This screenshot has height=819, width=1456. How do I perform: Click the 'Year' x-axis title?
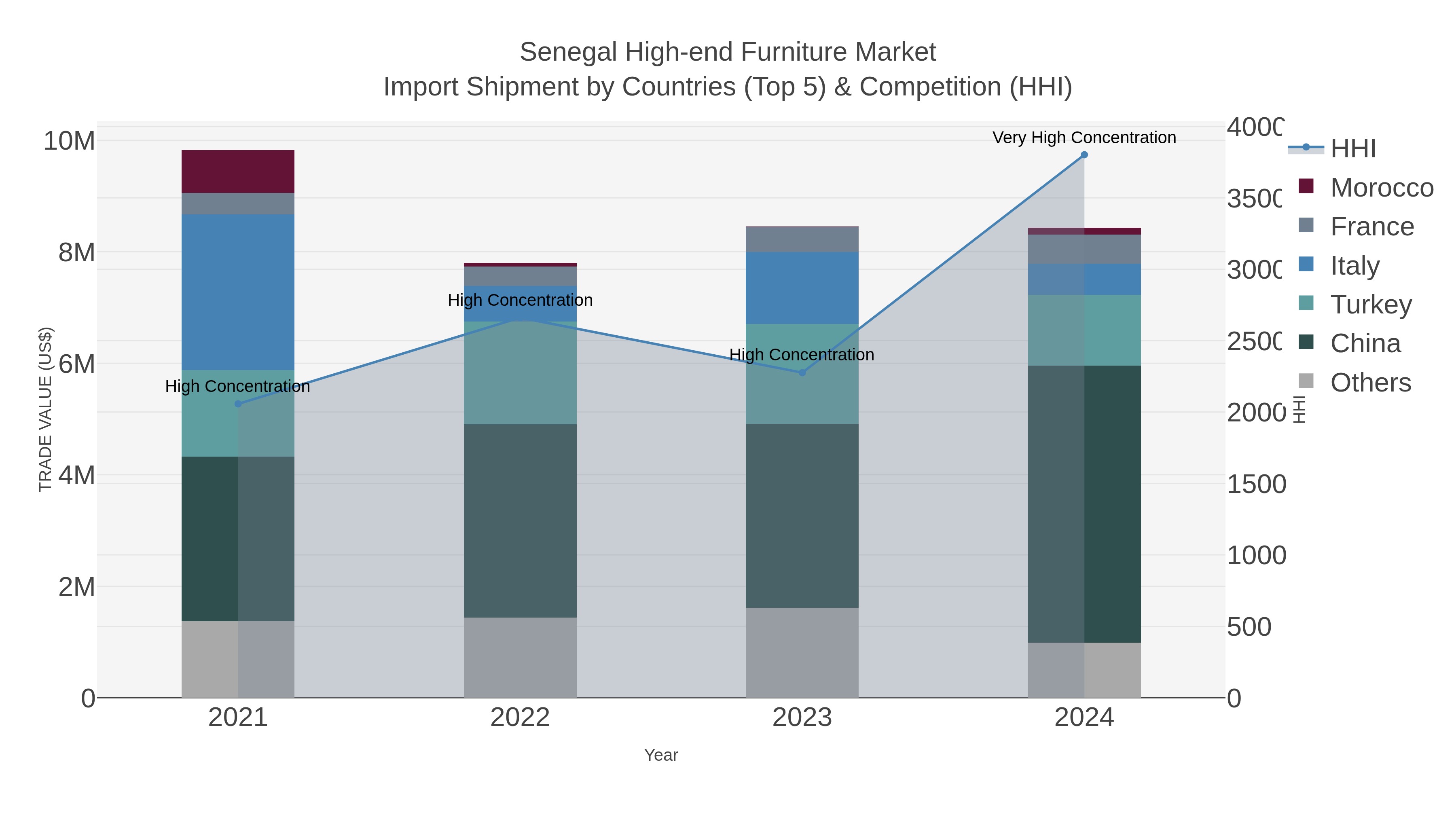pos(661,755)
